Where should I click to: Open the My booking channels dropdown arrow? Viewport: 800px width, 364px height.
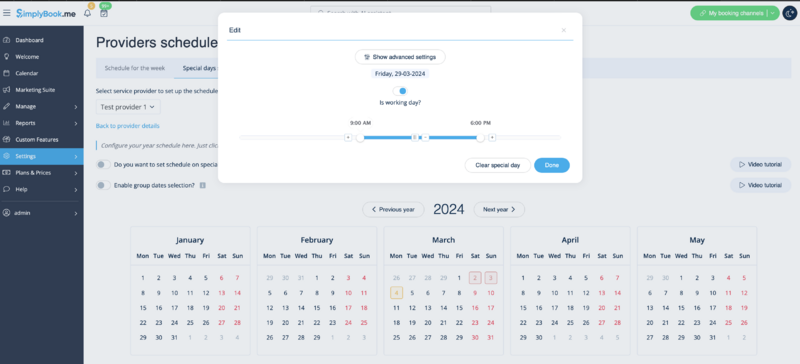click(x=773, y=13)
